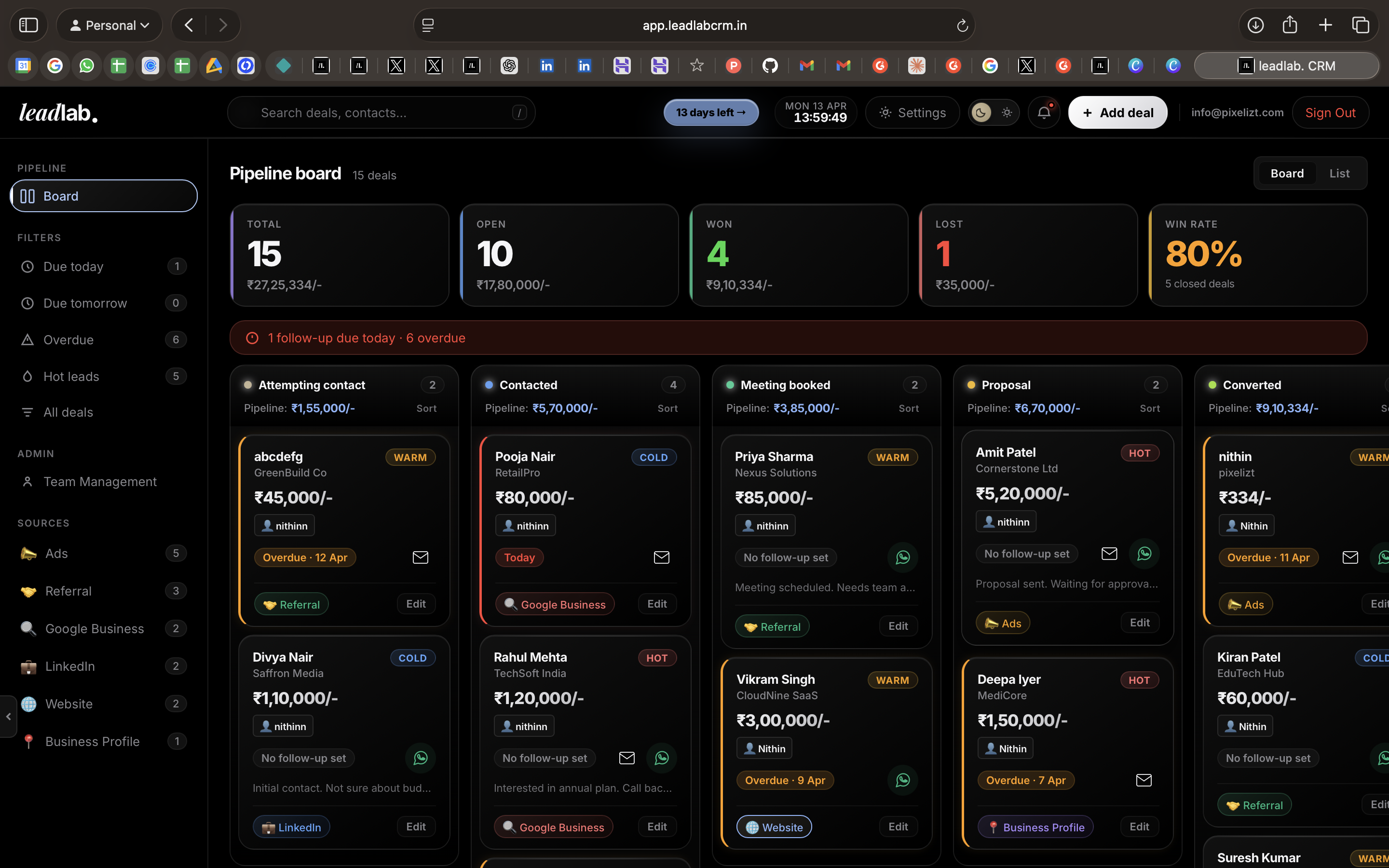
Task: Click the search deals, contacts field
Action: (x=381, y=112)
